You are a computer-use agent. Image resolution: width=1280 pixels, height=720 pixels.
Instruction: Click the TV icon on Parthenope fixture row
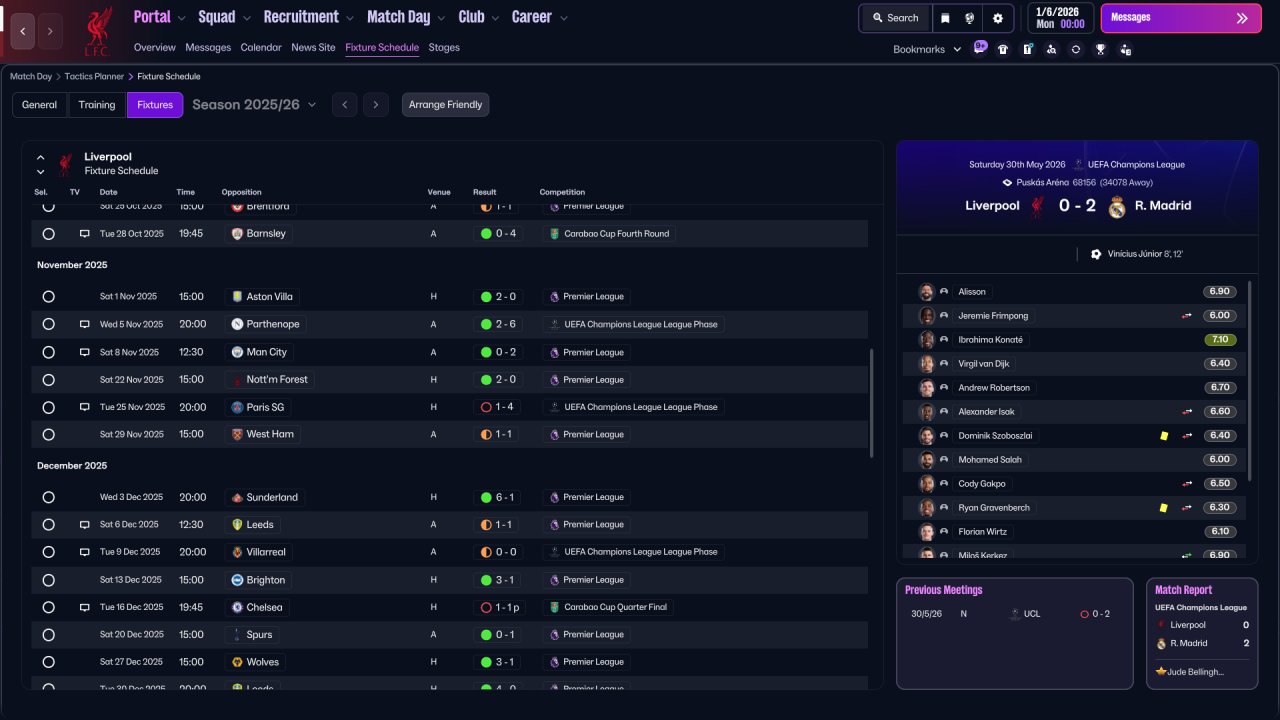(x=85, y=325)
